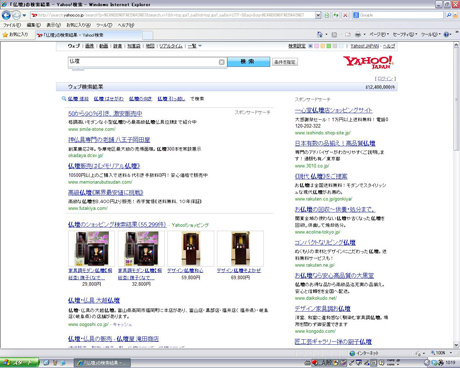Open the 八王子岡田屋 sponsored link
Image resolution: width=460 pixels, height=368 pixels.
[x=109, y=140]
